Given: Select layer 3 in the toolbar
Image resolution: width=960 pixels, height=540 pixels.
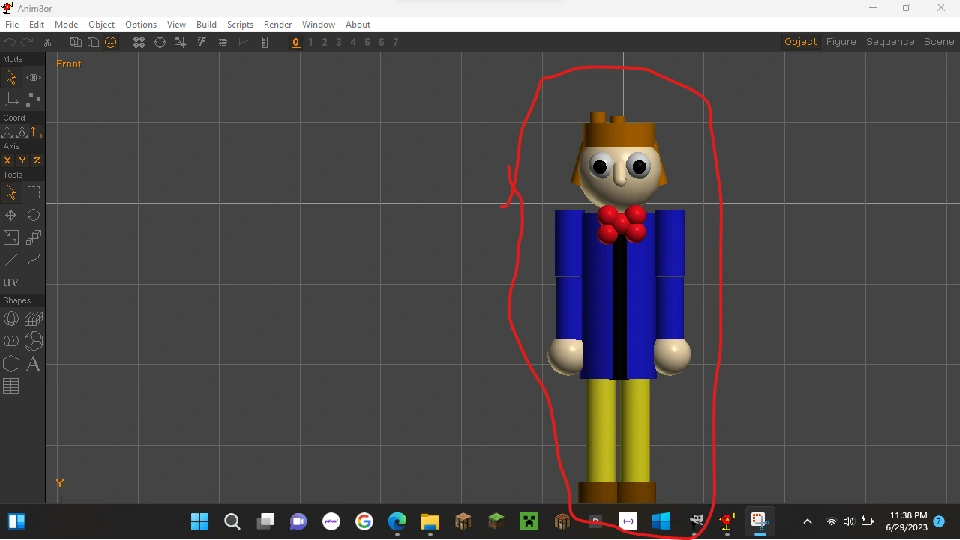Looking at the screenshot, I should 339,42.
